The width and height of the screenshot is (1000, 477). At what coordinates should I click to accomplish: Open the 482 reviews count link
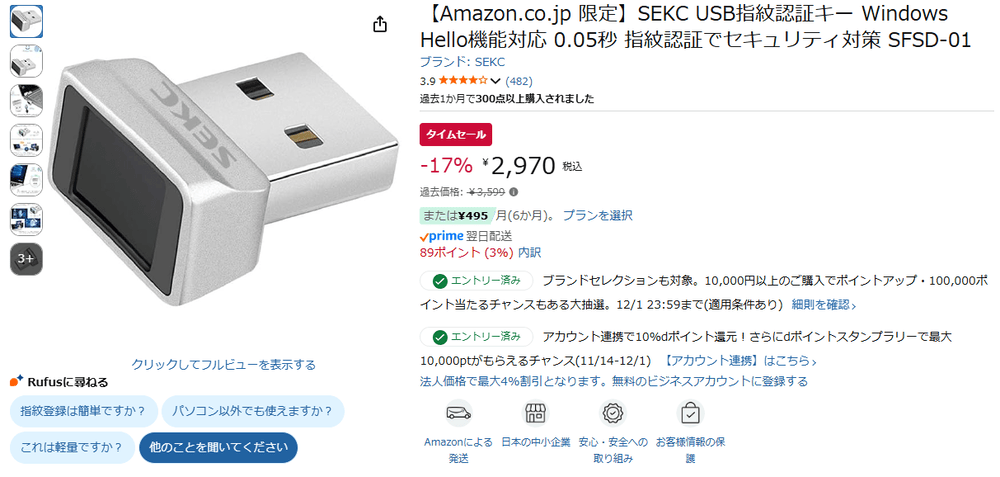[519, 81]
